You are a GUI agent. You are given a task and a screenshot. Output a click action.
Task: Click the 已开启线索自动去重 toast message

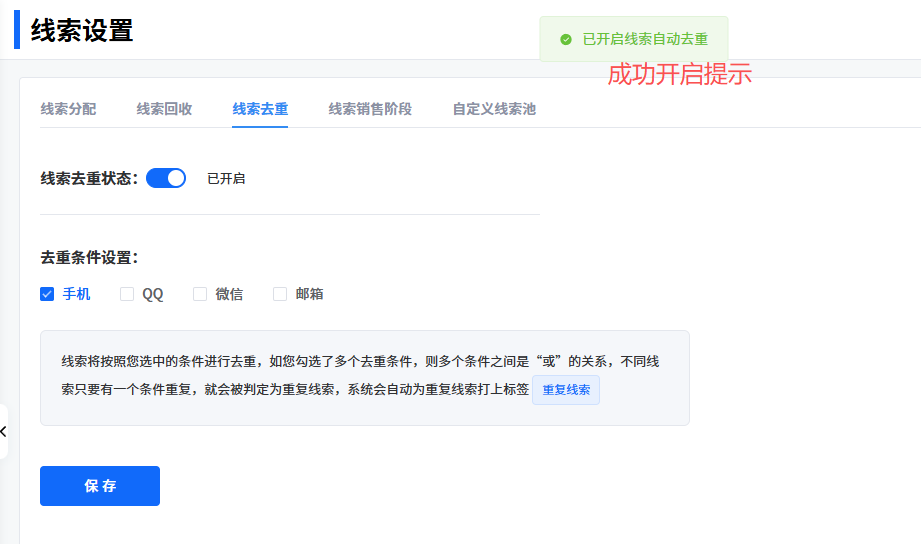645,39
